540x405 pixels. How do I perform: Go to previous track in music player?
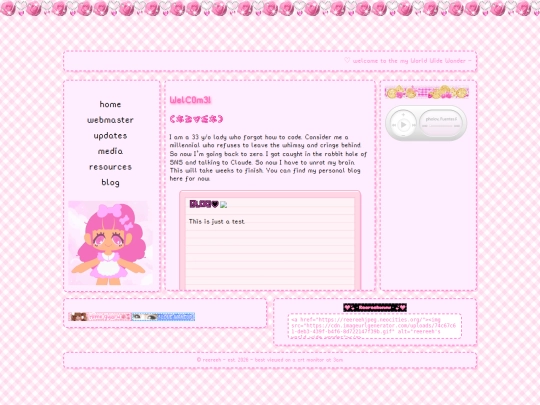(394, 125)
